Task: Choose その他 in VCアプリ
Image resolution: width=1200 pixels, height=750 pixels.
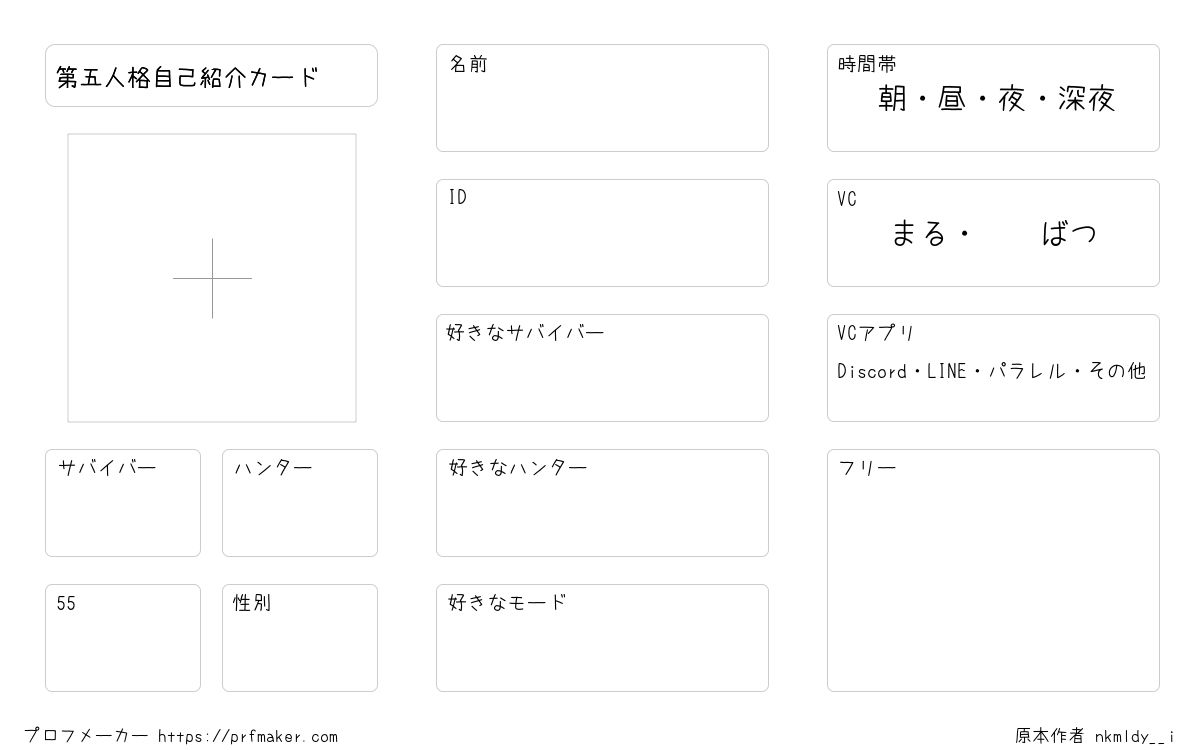Action: (x=1116, y=371)
